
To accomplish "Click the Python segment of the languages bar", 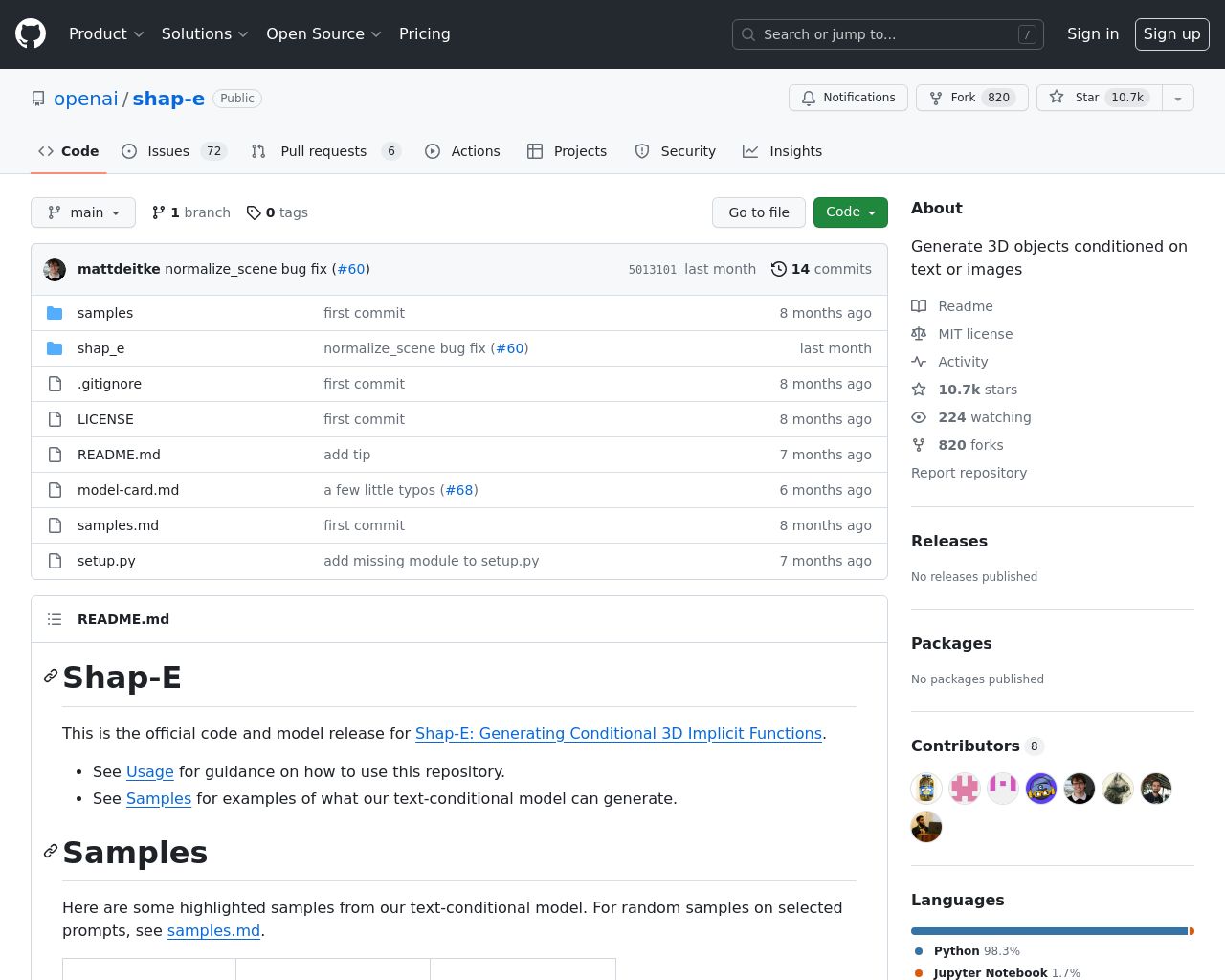I will 1043,930.
